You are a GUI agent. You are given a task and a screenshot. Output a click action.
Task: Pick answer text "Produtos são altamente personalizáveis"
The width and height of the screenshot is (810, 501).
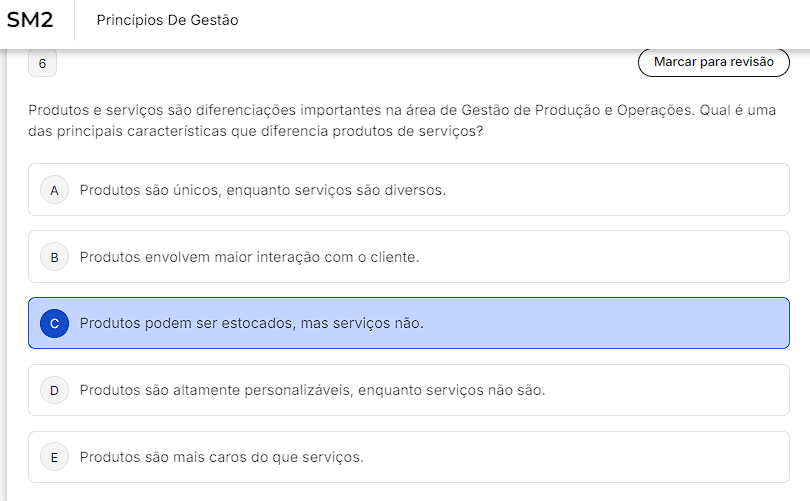click(312, 390)
